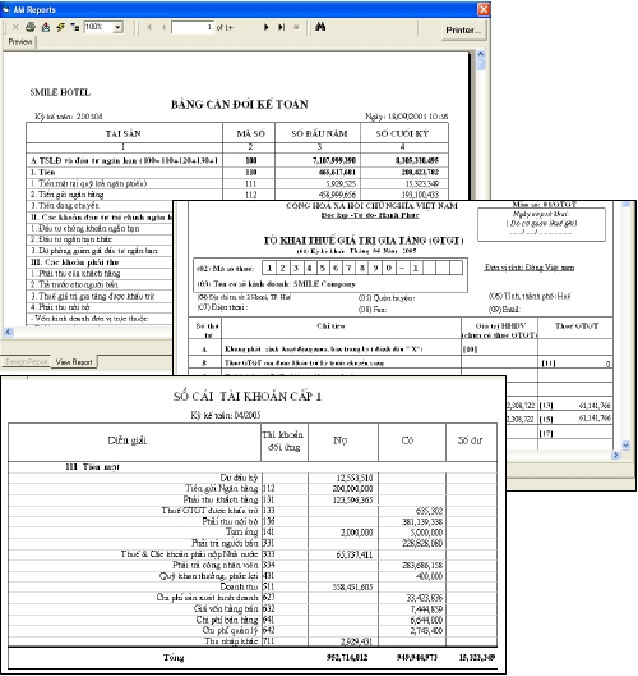Click the export report icon
638x676 pixels.
point(46,27)
